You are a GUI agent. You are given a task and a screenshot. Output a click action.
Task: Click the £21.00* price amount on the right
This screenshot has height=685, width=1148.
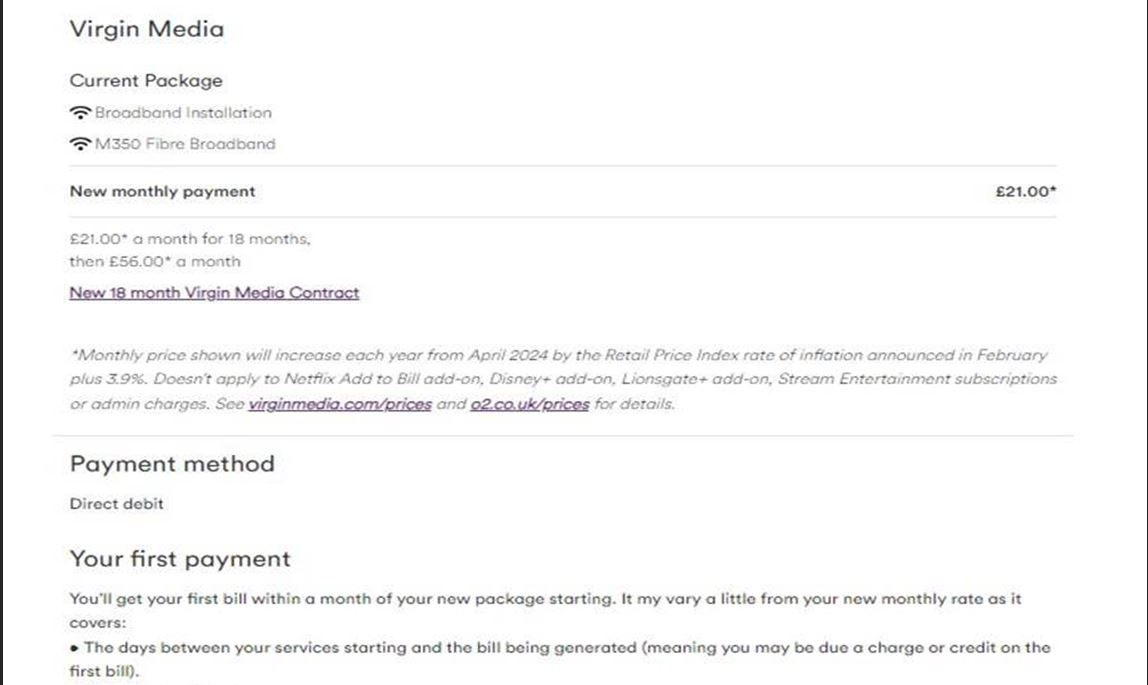coord(1026,192)
